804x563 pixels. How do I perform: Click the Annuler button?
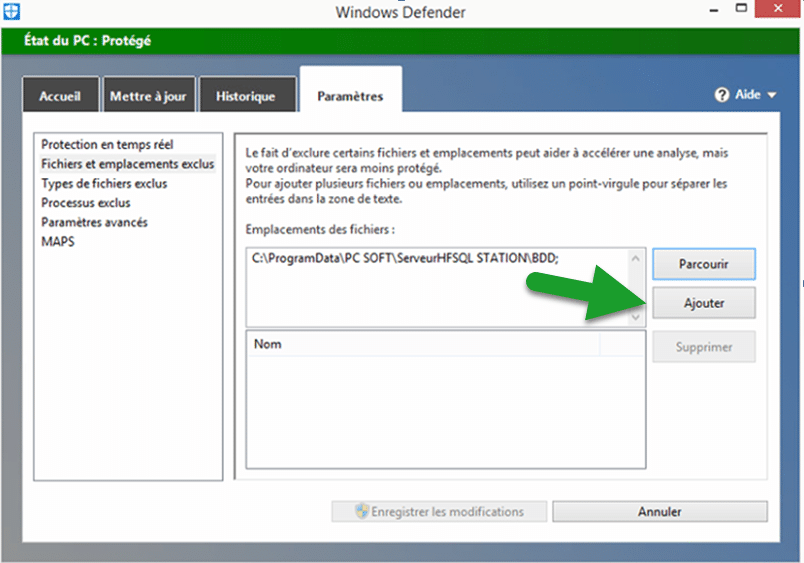659,511
